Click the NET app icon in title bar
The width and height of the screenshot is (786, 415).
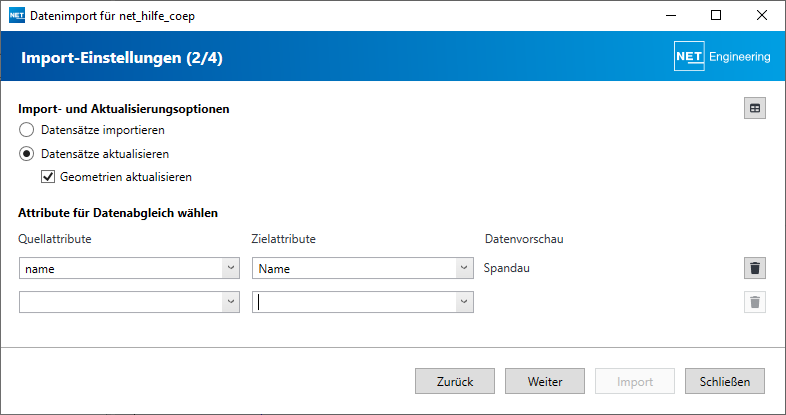point(17,16)
